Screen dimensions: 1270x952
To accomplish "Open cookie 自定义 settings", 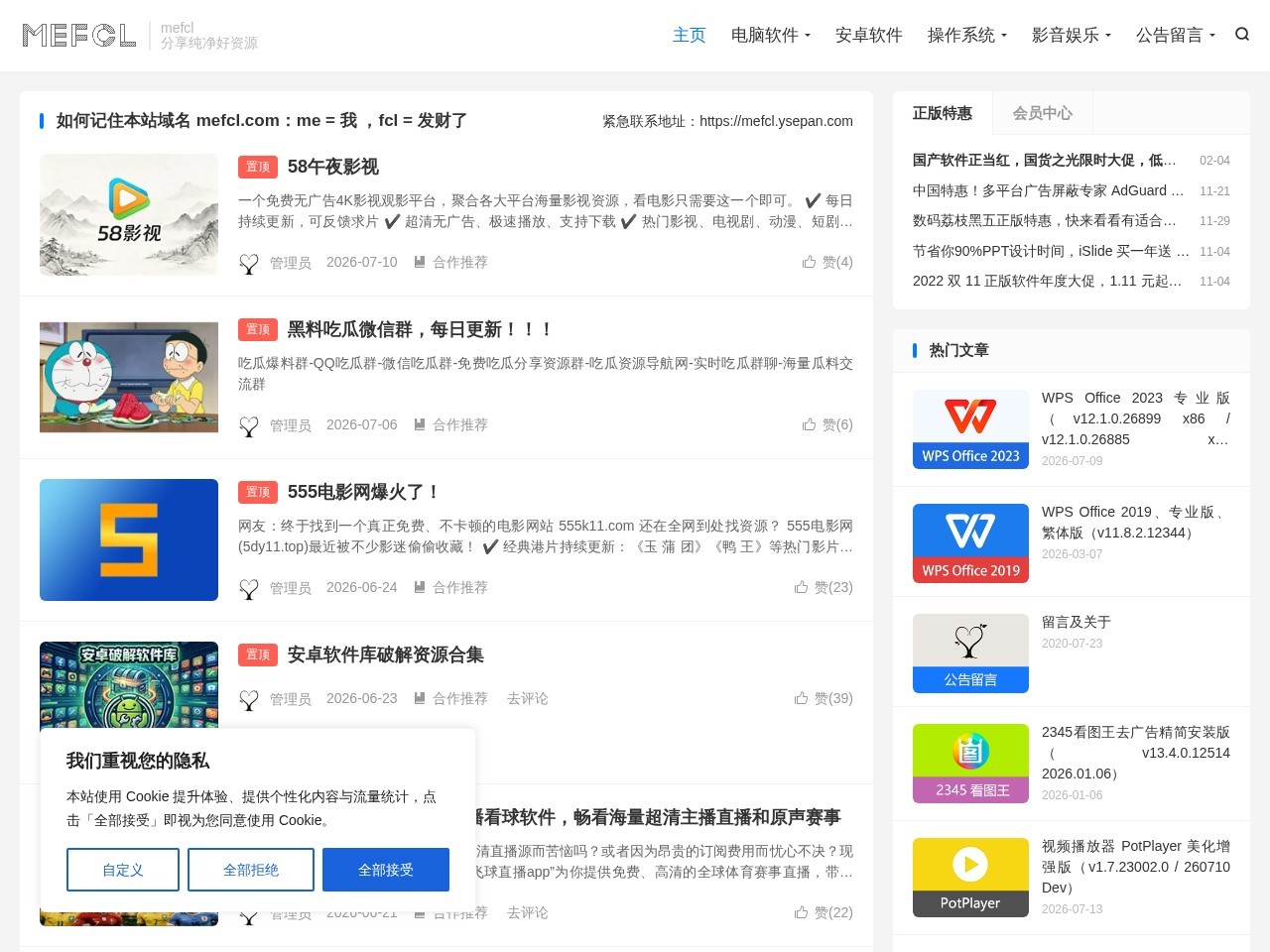I will pos(123,870).
